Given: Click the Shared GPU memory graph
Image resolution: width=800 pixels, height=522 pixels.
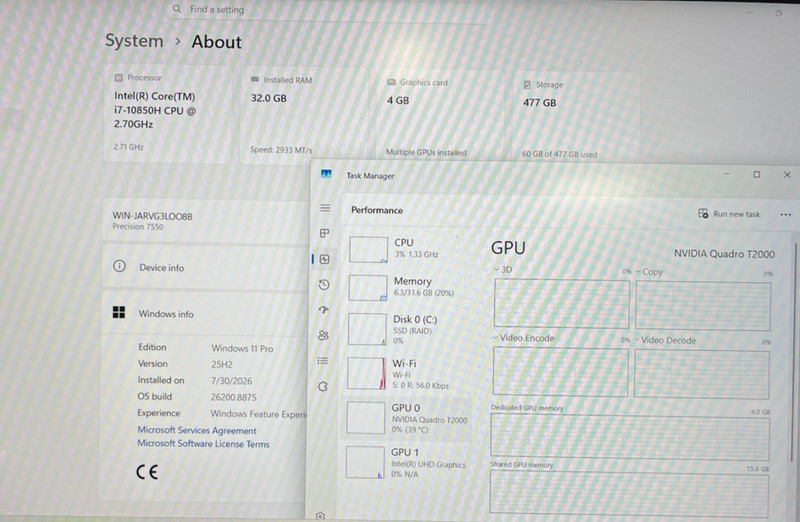Looking at the screenshot, I should 629,492.
